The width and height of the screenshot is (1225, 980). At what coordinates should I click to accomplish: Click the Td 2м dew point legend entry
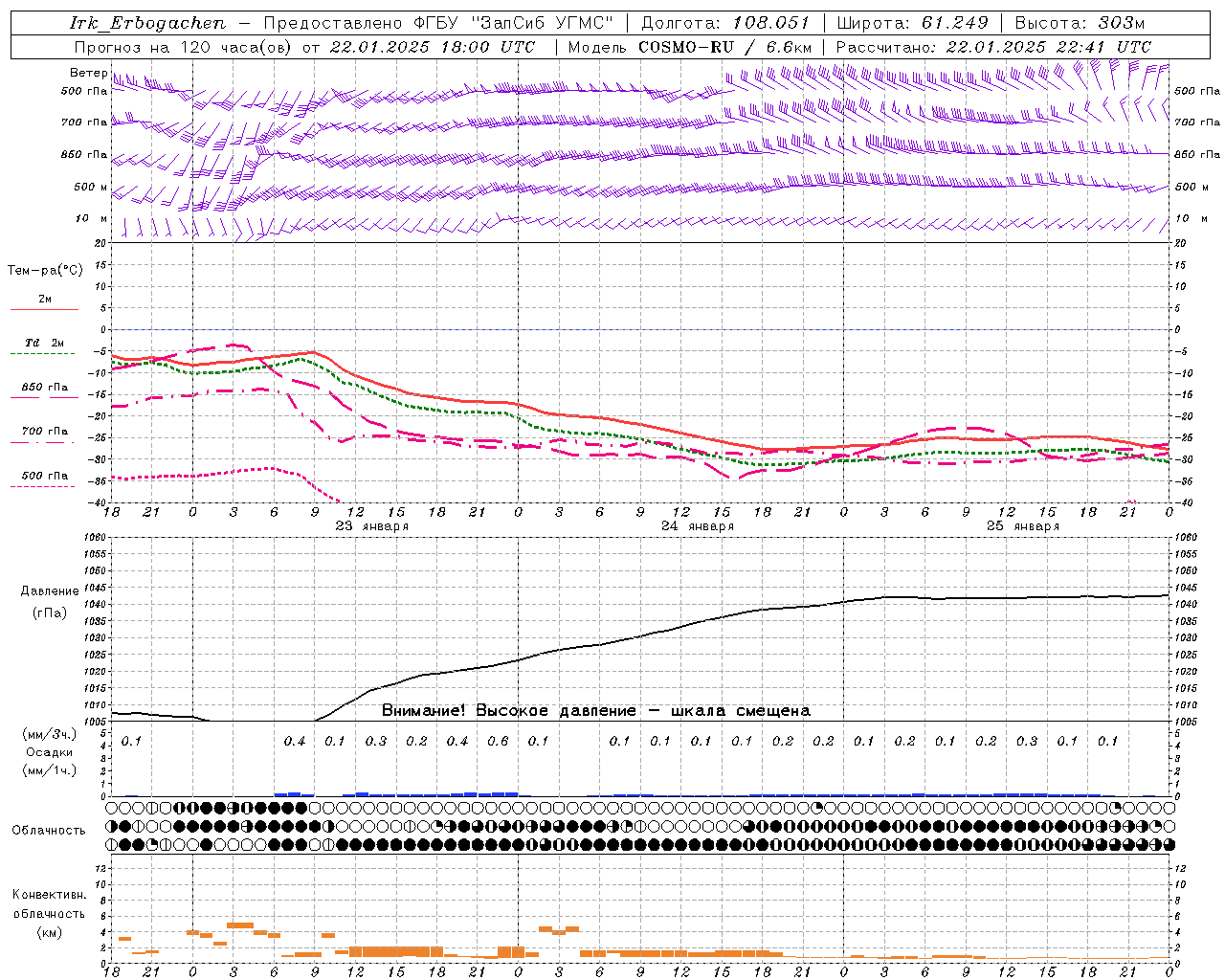pyautogui.click(x=45, y=343)
